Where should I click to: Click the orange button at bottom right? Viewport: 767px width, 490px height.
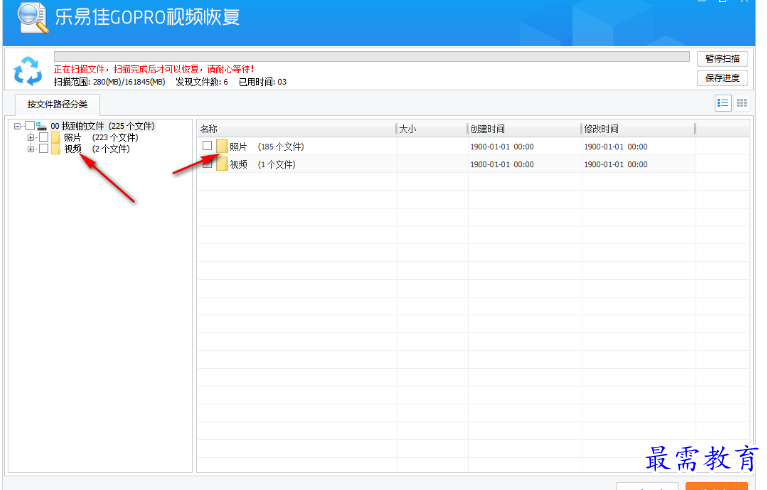717,486
